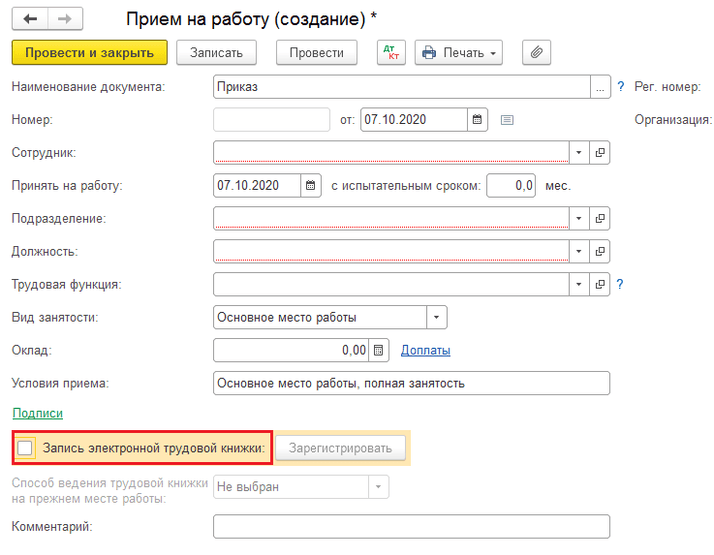Click the Записать button
Screen dimensions: 714x555
coord(217,52)
